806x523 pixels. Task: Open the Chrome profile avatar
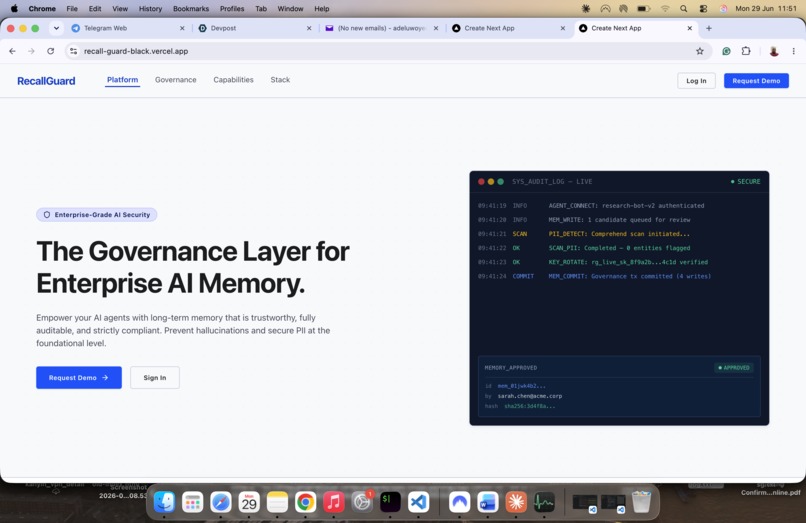click(x=774, y=51)
